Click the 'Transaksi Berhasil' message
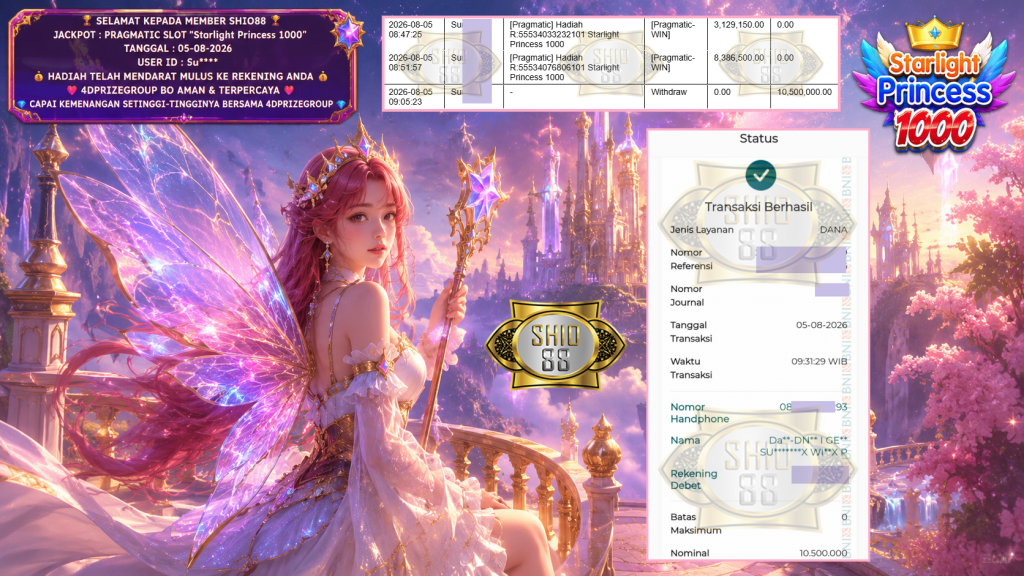Image resolution: width=1024 pixels, height=576 pixels. pos(758,207)
